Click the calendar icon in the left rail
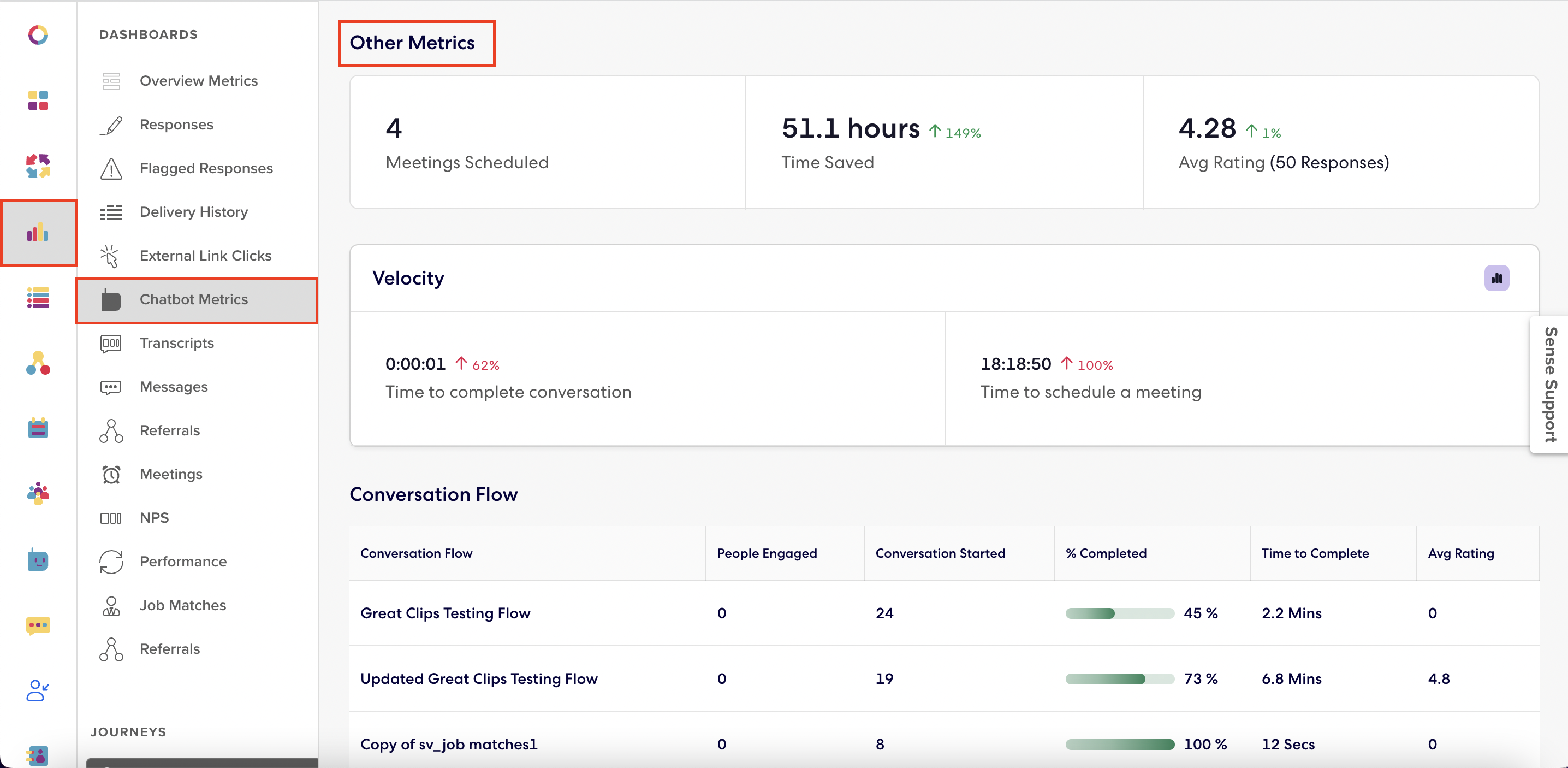This screenshot has width=1568, height=768. point(38,429)
